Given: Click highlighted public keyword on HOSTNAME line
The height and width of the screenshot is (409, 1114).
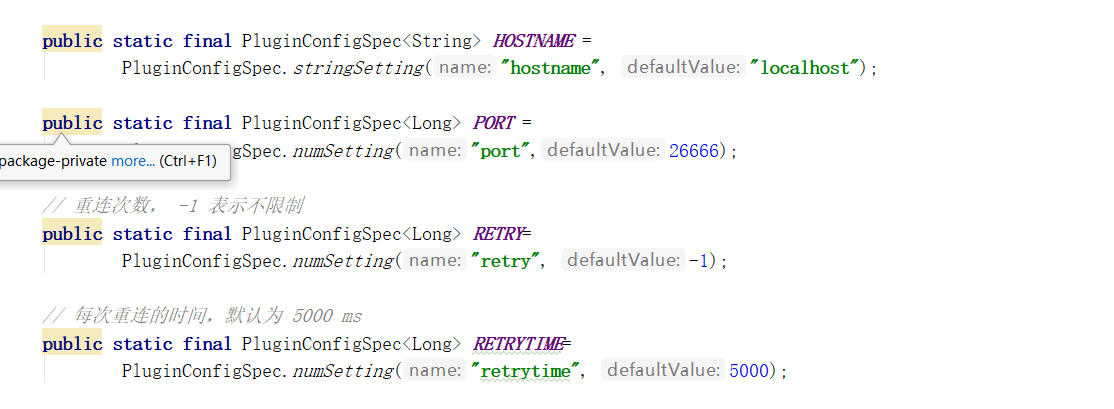Looking at the screenshot, I should [72, 41].
